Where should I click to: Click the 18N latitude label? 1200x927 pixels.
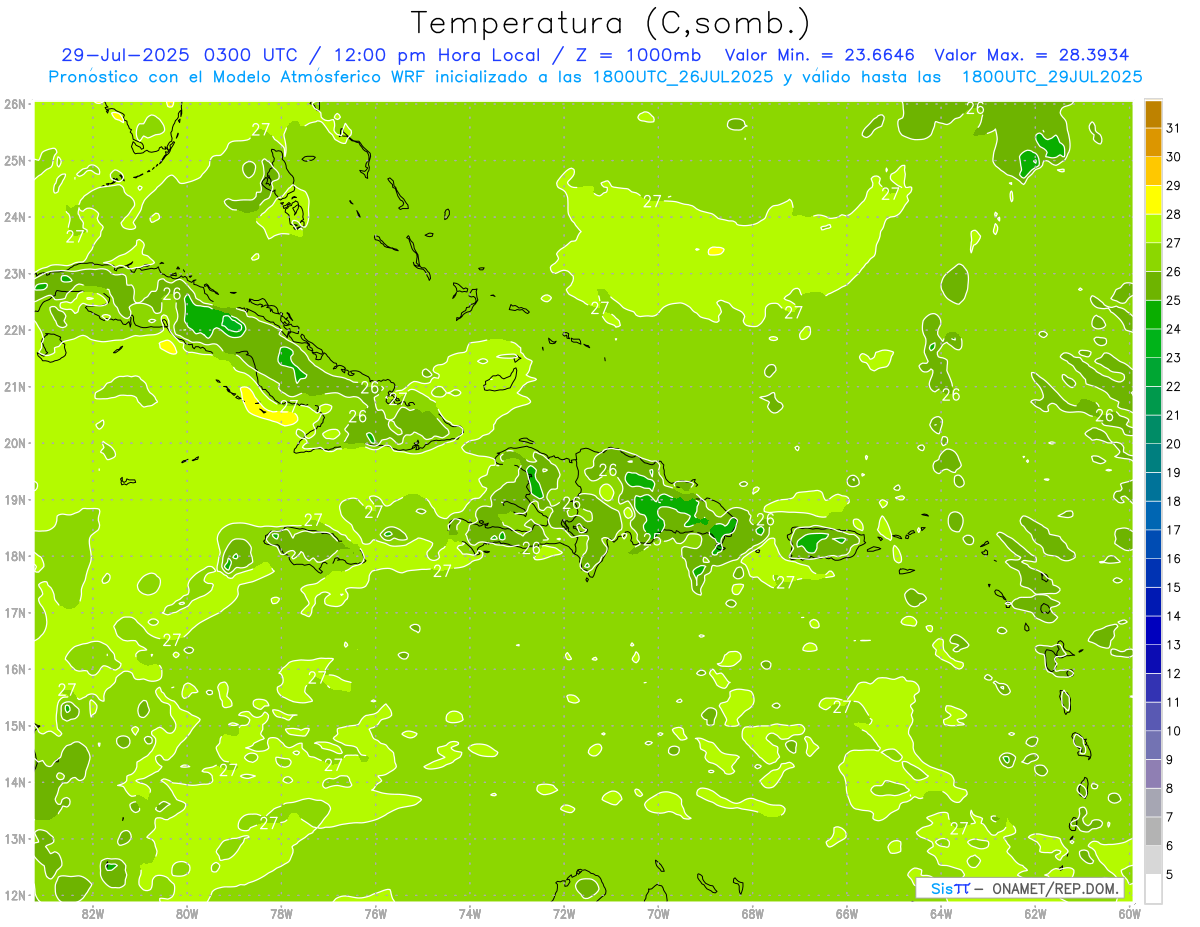pyautogui.click(x=14, y=556)
